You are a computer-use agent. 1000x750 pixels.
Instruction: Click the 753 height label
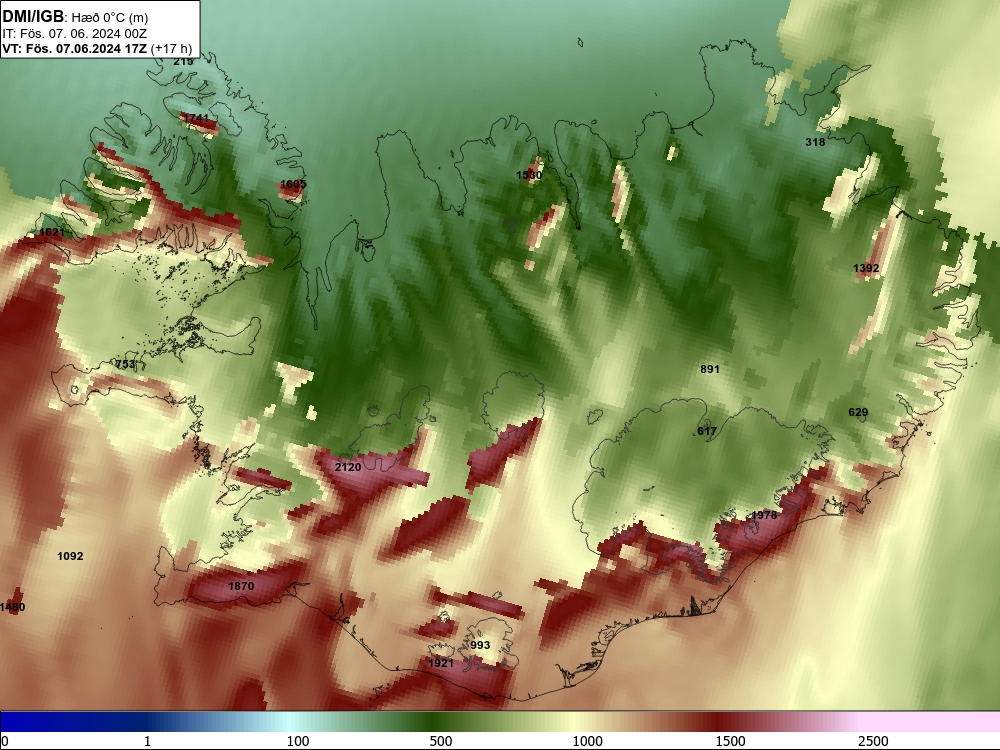[125, 364]
